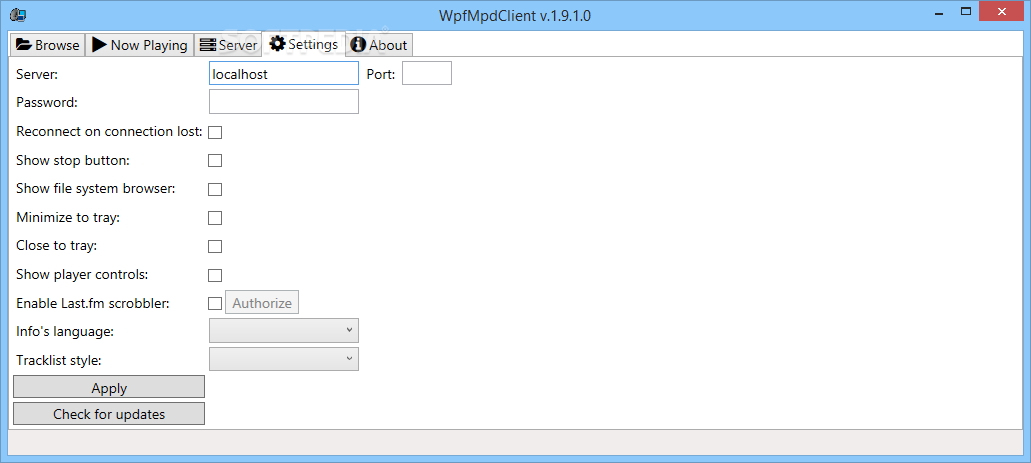Viewport: 1031px width, 463px height.
Task: Tick the Close to tray checkbox
Action: 215,247
